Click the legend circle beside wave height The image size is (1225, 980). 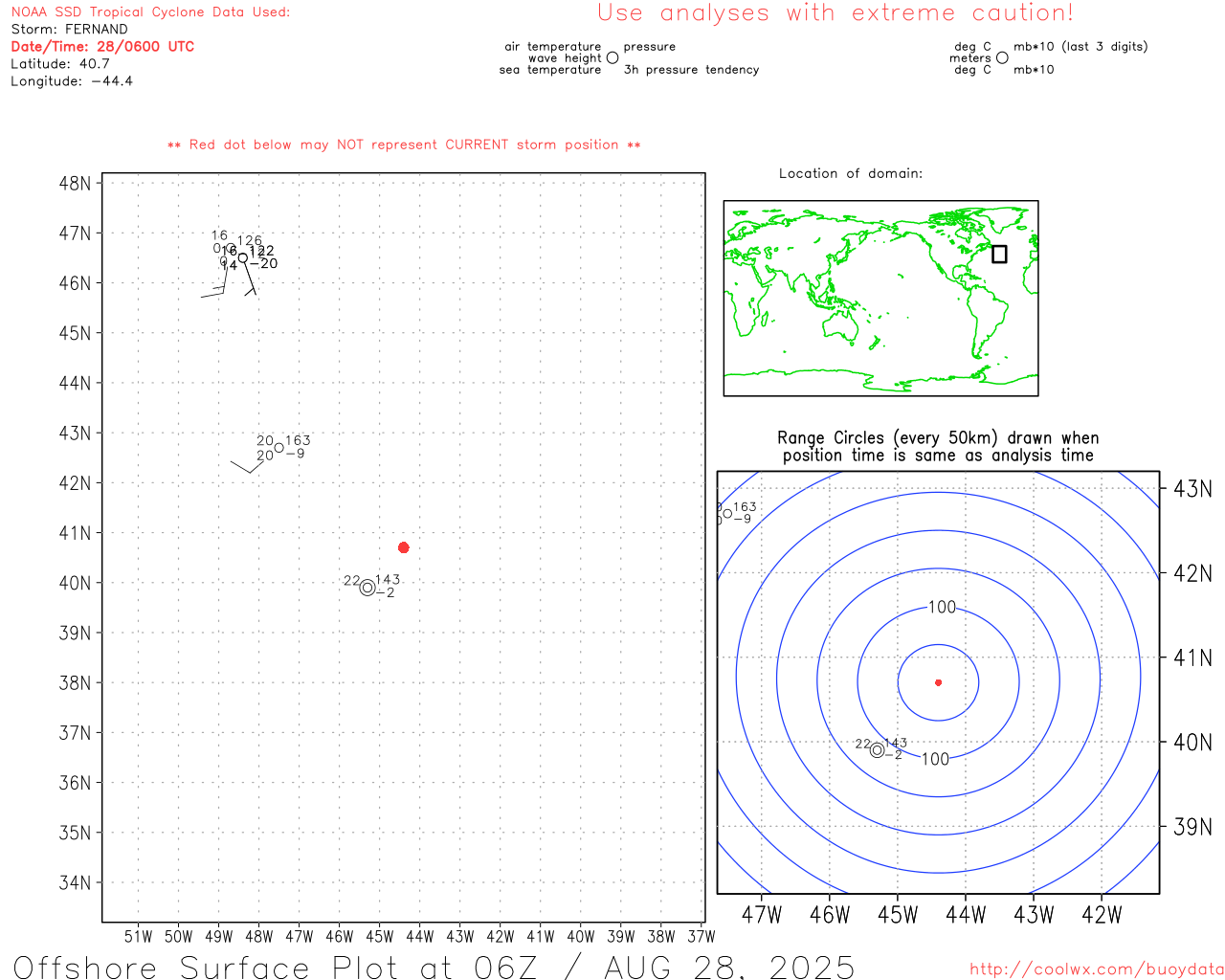(612, 57)
